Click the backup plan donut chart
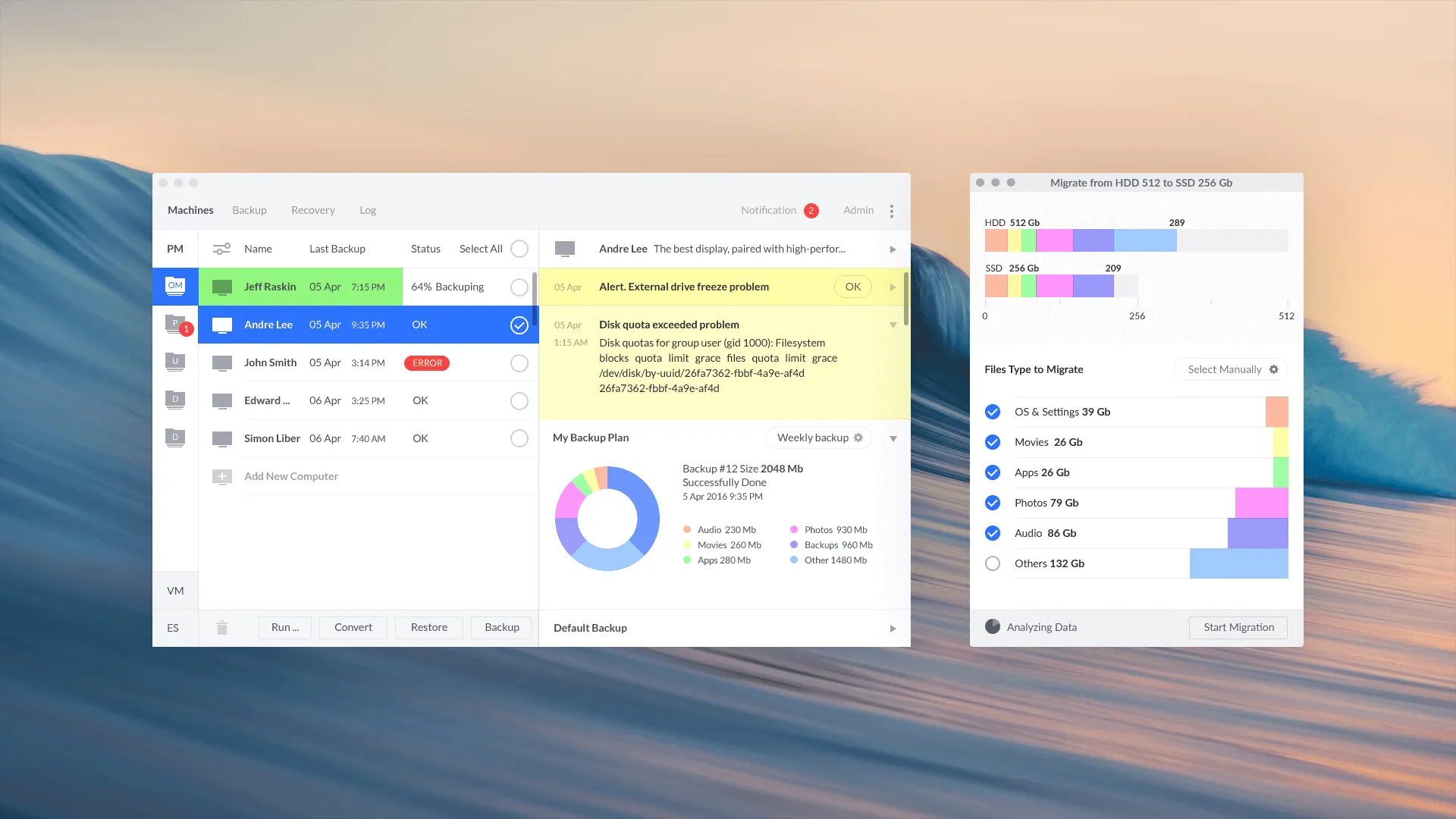Image resolution: width=1456 pixels, height=819 pixels. 607,519
